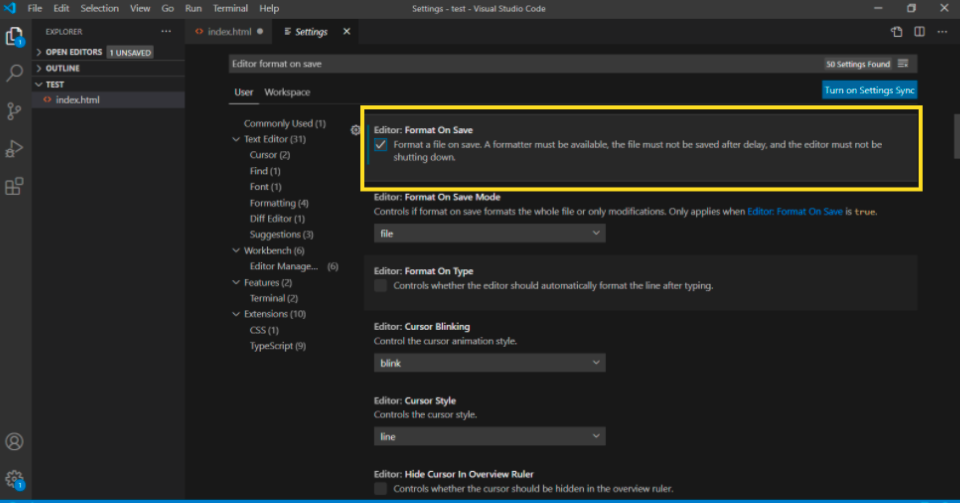Open editor More Actions ellipsis
This screenshot has height=503, width=960.
point(942,32)
